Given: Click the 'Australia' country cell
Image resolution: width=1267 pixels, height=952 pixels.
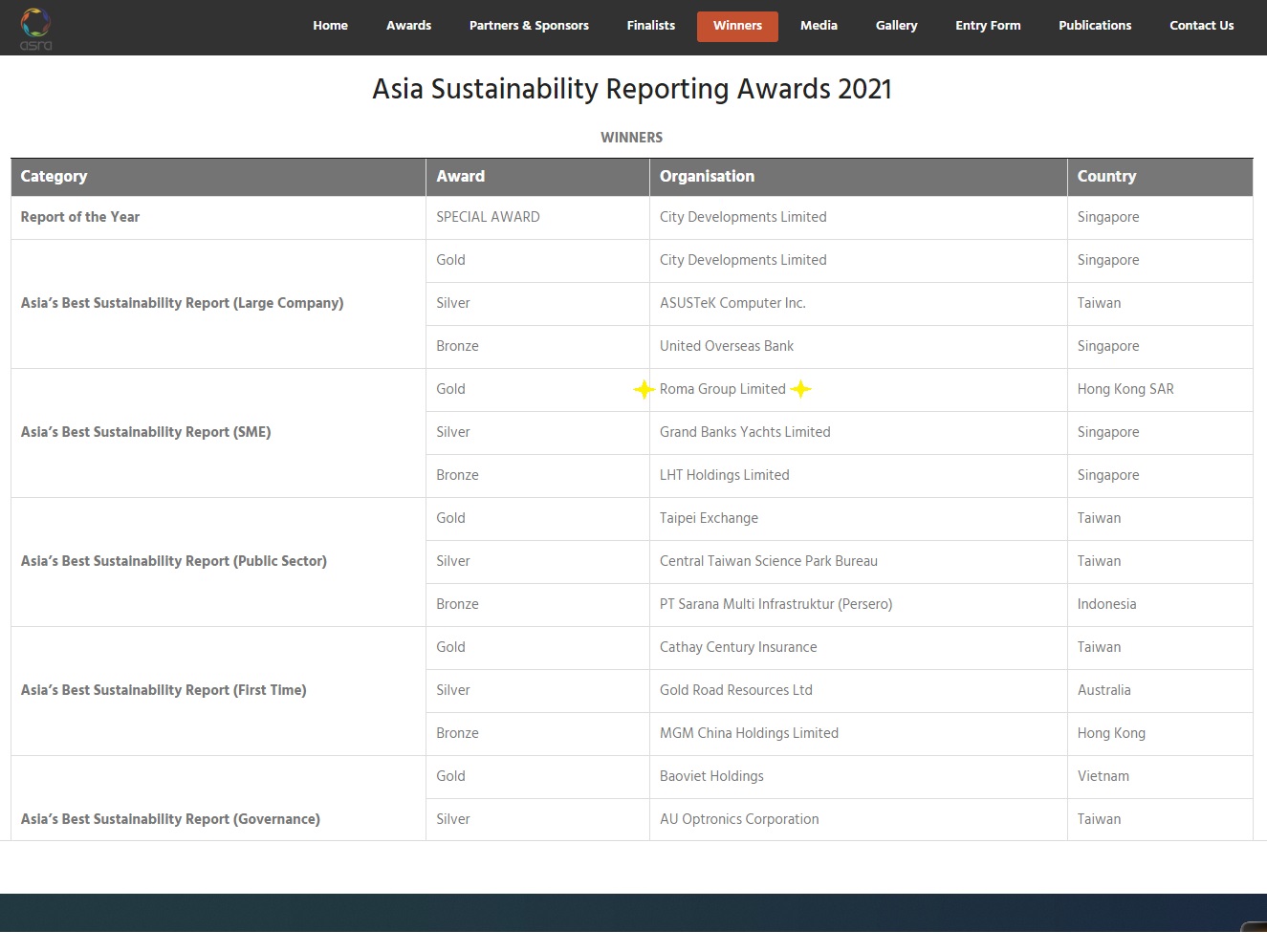Looking at the screenshot, I should (x=1160, y=691).
